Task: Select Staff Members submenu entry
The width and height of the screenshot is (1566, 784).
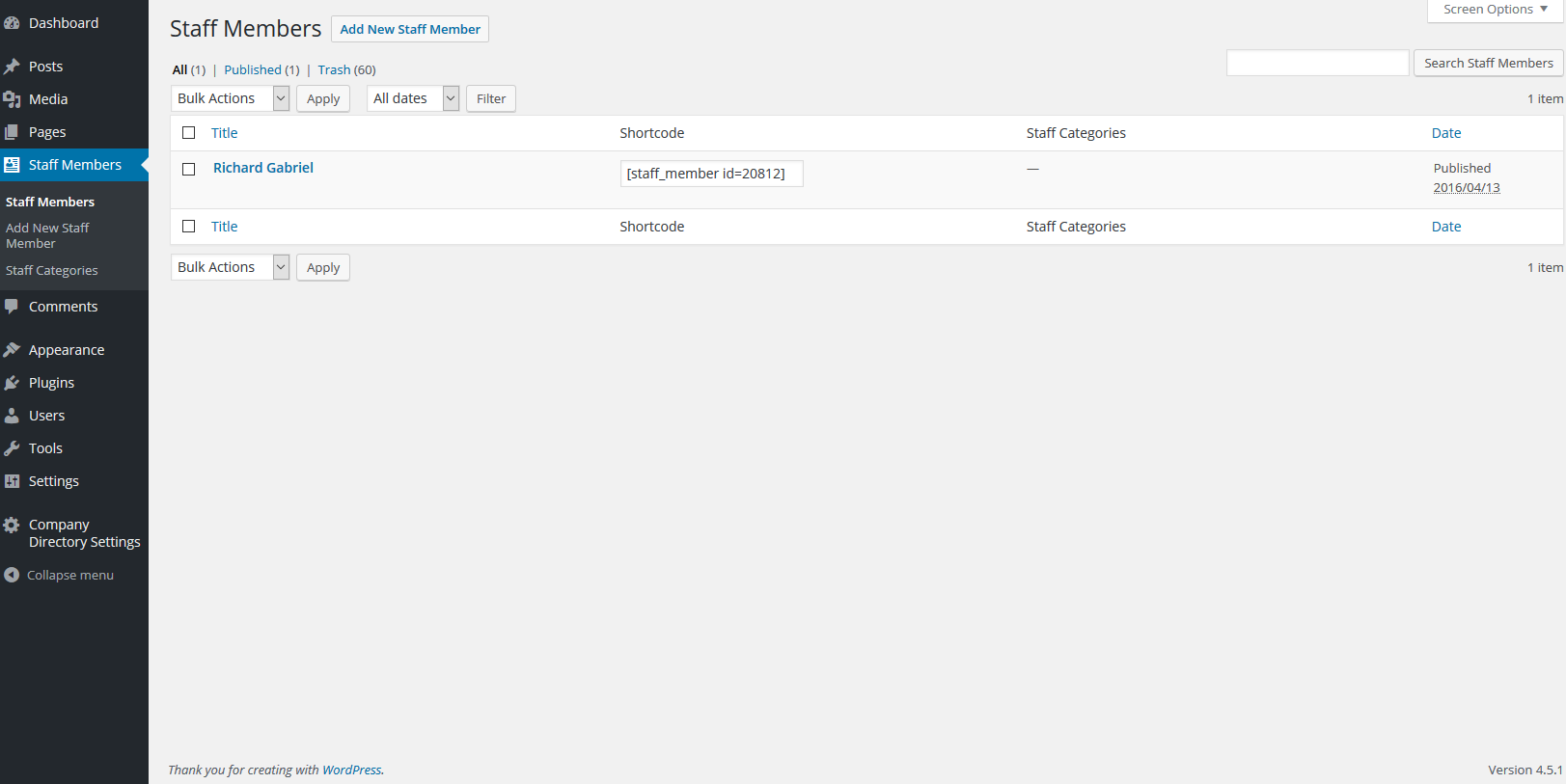Action: [50, 202]
